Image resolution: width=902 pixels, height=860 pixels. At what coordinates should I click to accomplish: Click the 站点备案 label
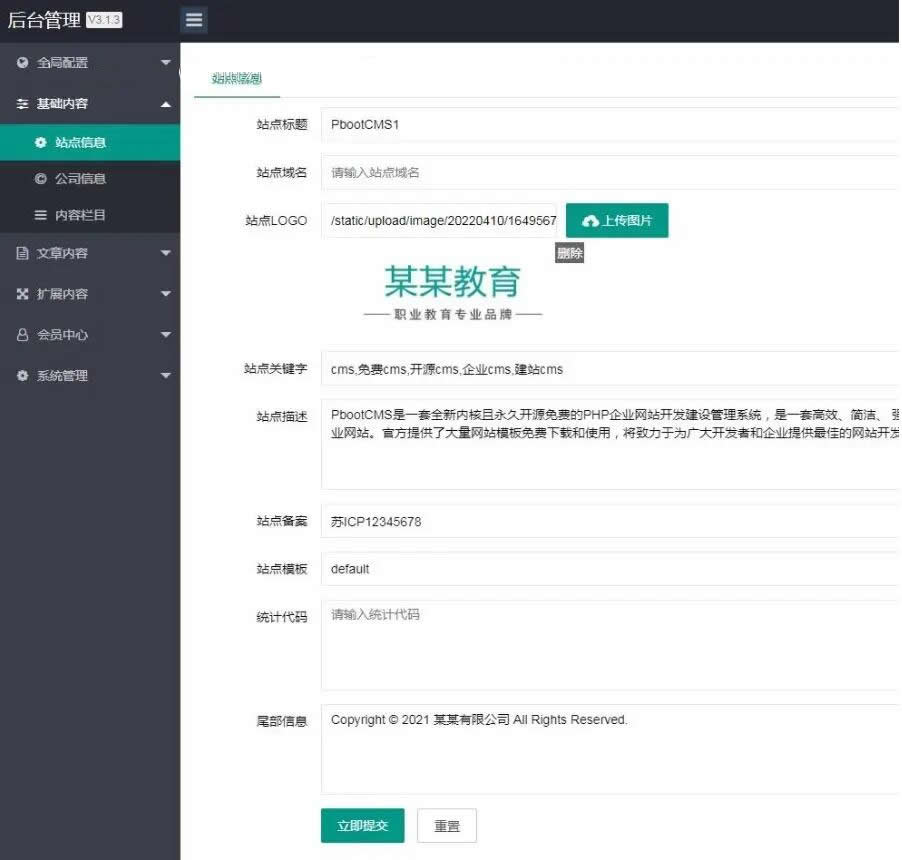pyautogui.click(x=282, y=521)
